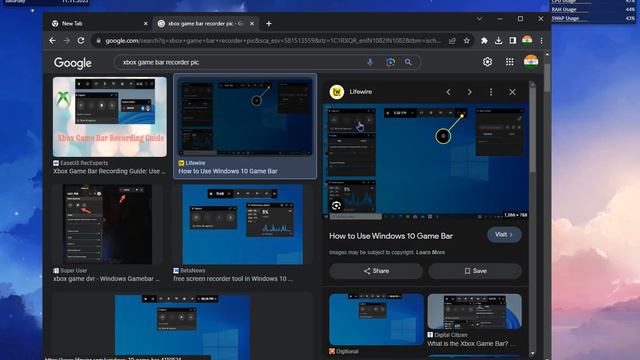This screenshot has height=360, width=640.
Task: Show the next image in the preview panel
Action: pos(469,92)
